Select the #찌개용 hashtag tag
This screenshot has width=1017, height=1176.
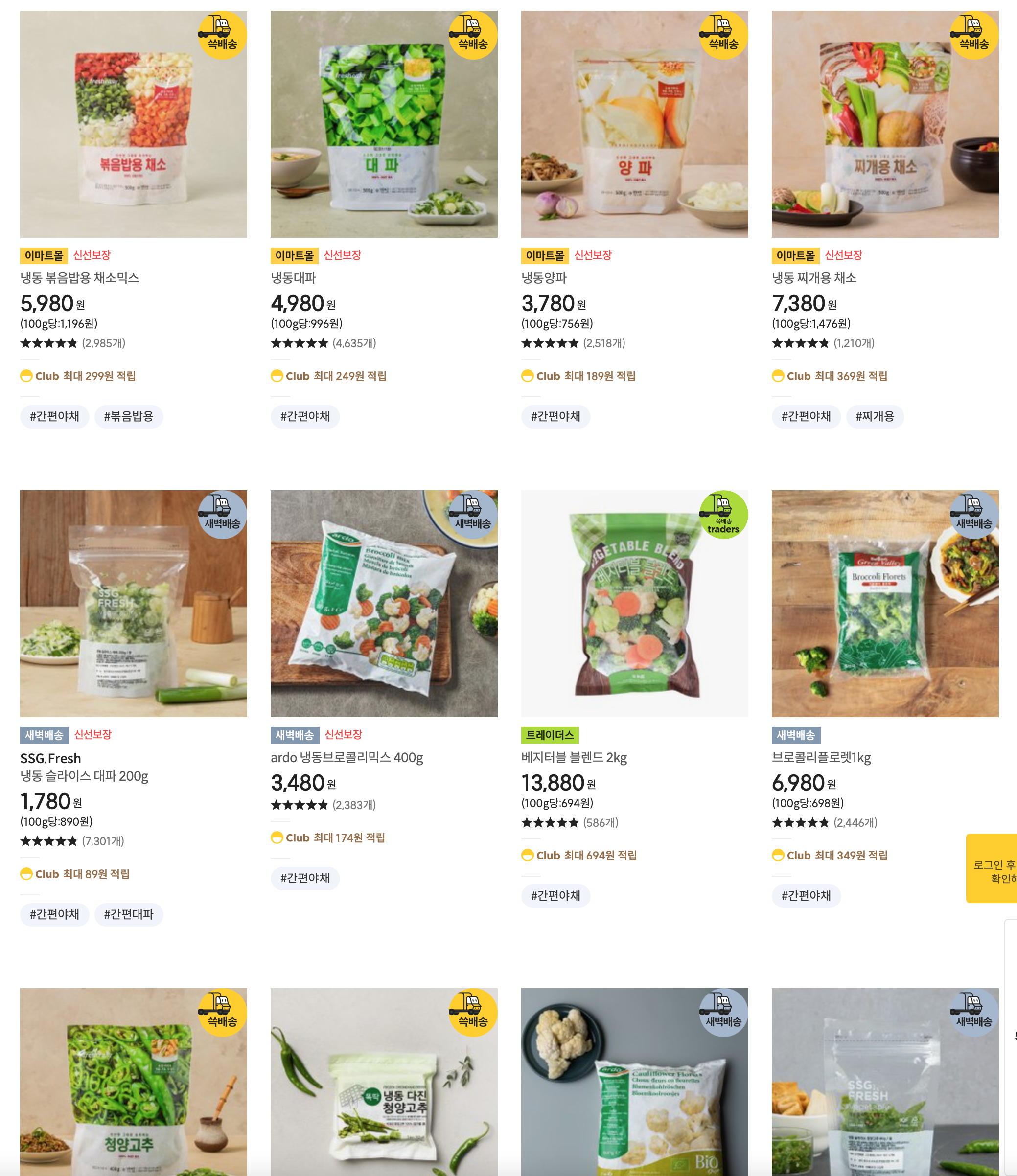(x=875, y=417)
